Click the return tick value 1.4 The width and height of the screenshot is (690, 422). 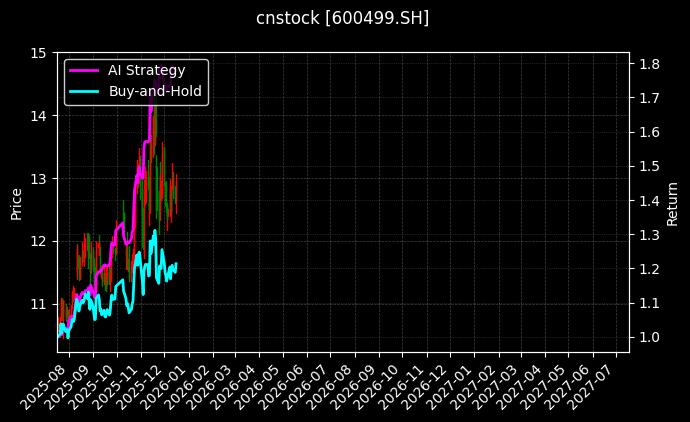[x=650, y=201]
